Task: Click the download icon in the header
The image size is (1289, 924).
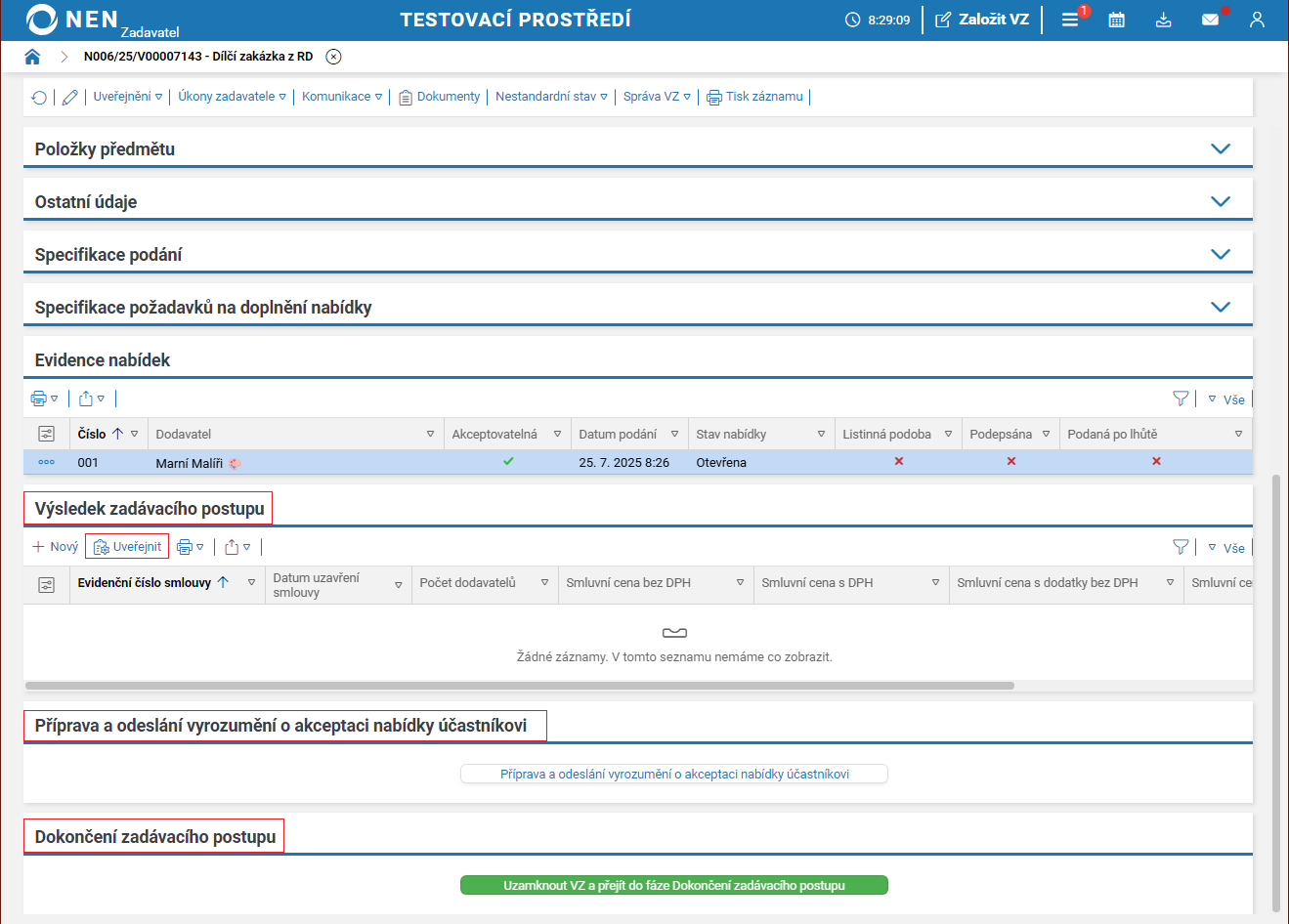Action: [1164, 20]
